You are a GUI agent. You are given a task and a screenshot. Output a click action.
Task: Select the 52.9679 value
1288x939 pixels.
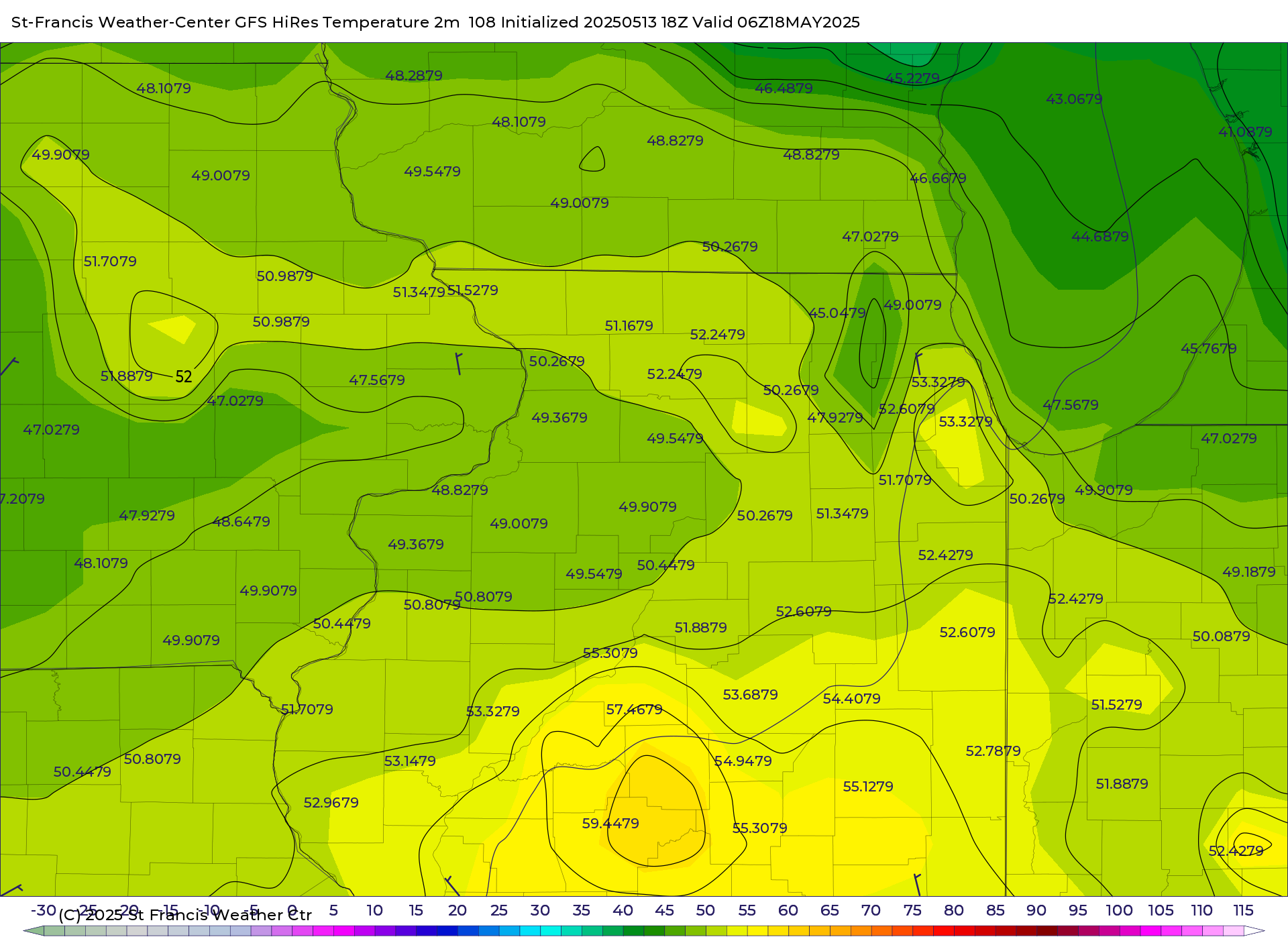coord(331,802)
